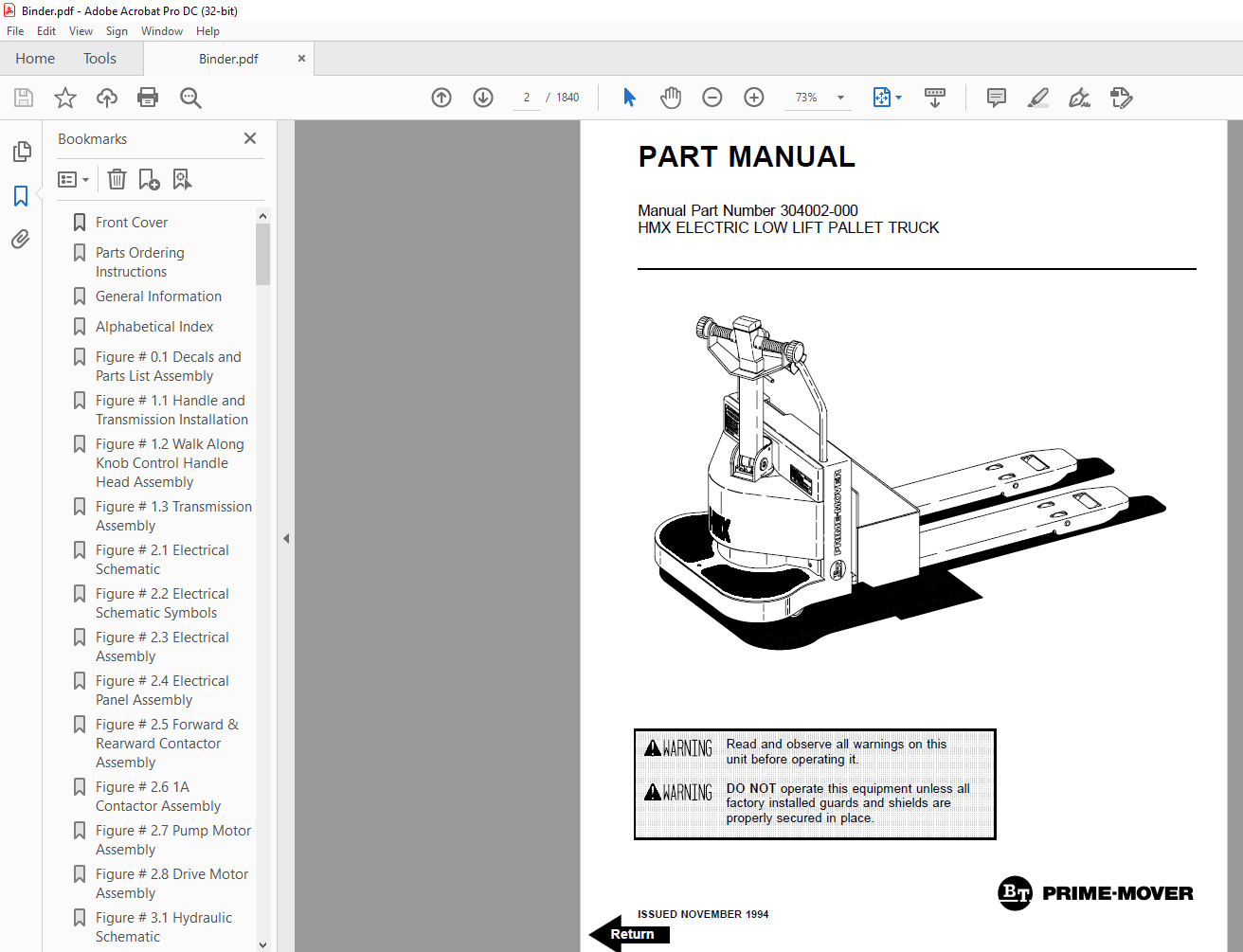Collapse the navigation pane arrow
The height and width of the screenshot is (952, 1243).
coord(286,538)
